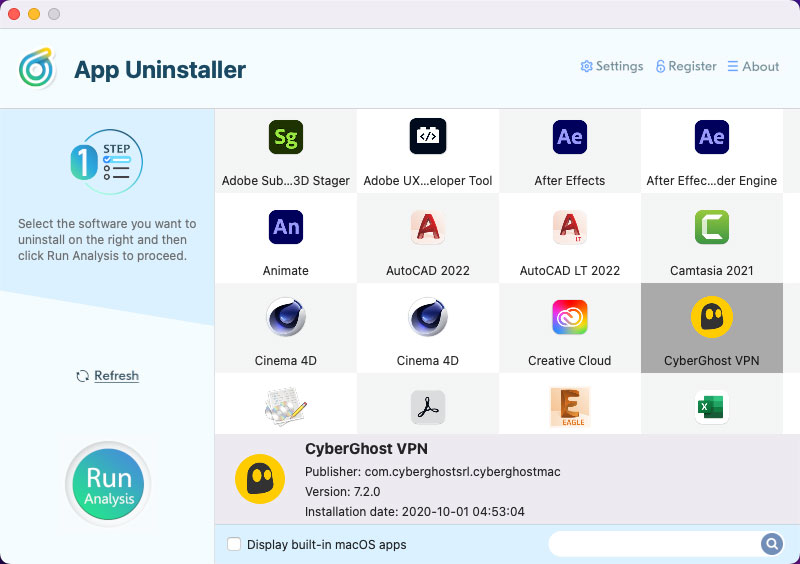Image resolution: width=800 pixels, height=564 pixels.
Task: Select the After Effects app icon
Action: (569, 137)
